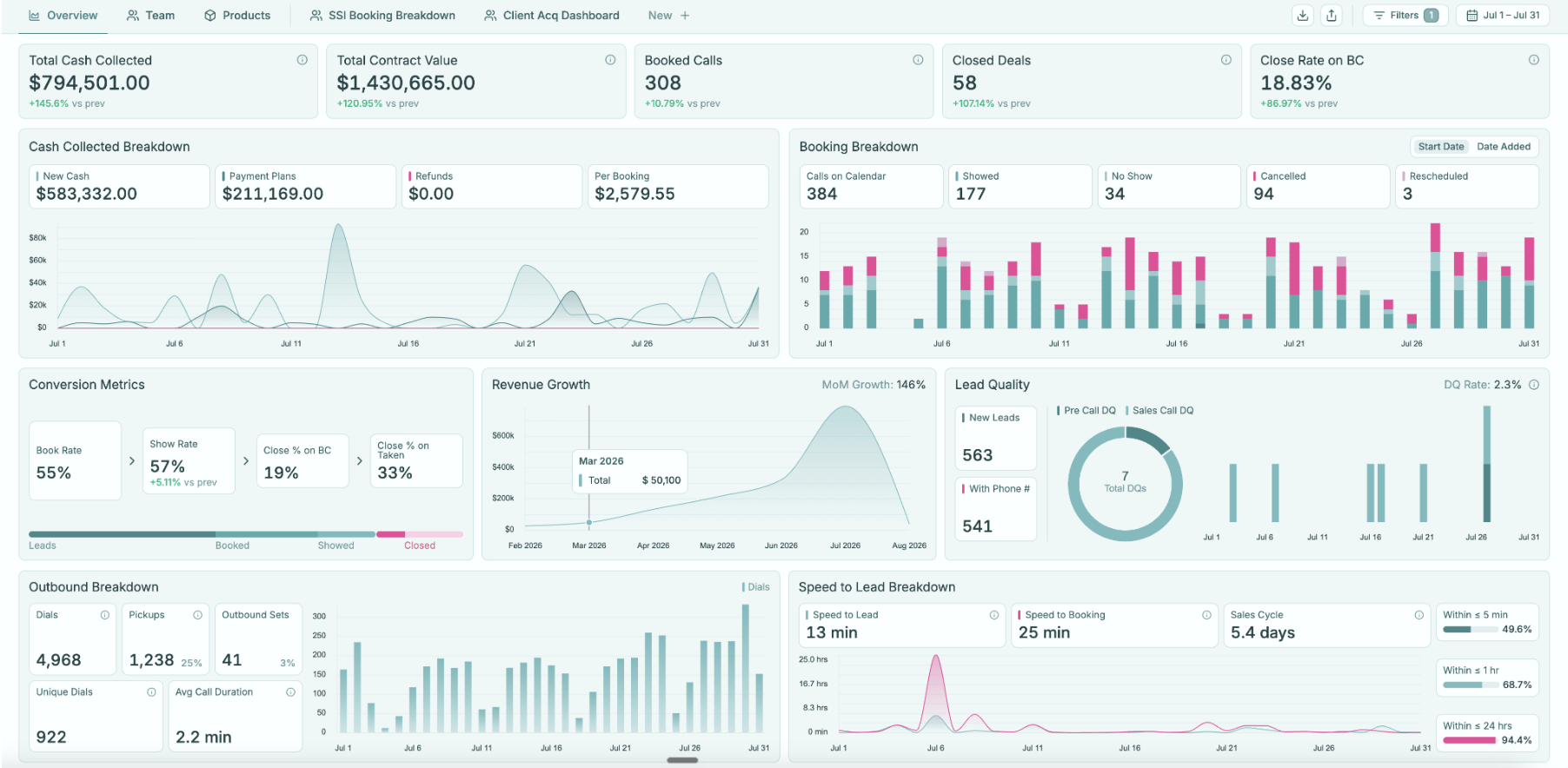This screenshot has width=1568, height=768.
Task: Click the Total Contract Value $1,430,665.00
Action: (406, 83)
